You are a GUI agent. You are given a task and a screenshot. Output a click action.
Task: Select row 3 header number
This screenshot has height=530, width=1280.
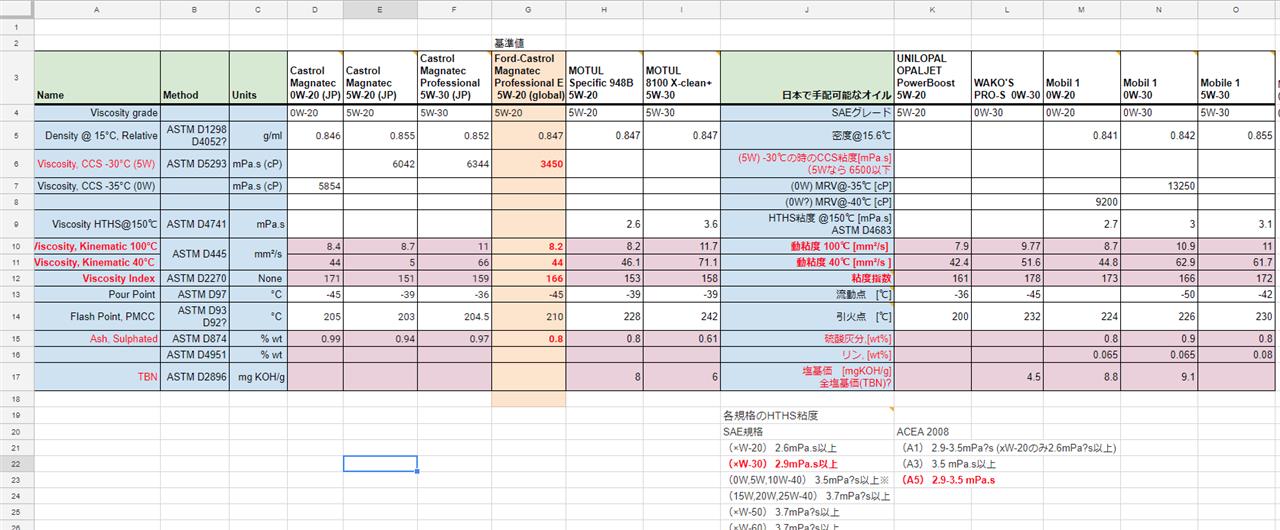pos(16,77)
